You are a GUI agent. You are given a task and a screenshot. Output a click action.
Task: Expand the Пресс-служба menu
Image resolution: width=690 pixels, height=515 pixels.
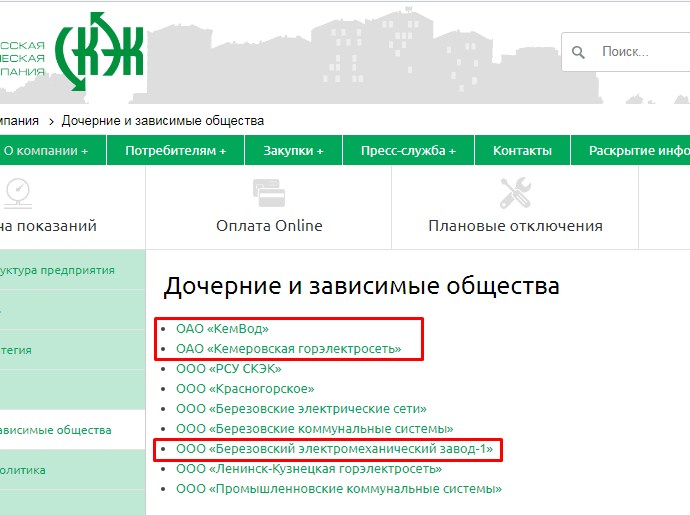[x=408, y=151]
